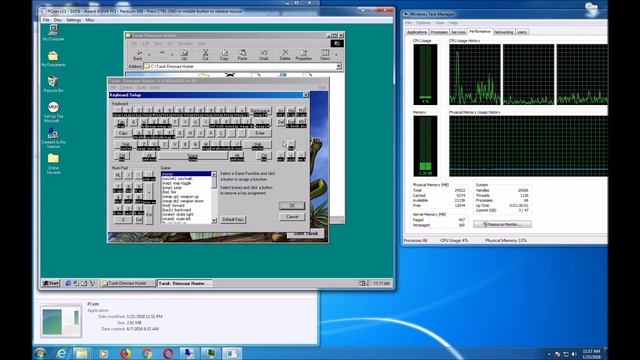
Task: Click Cut in the Explorer toolbar
Action: click(x=205, y=55)
